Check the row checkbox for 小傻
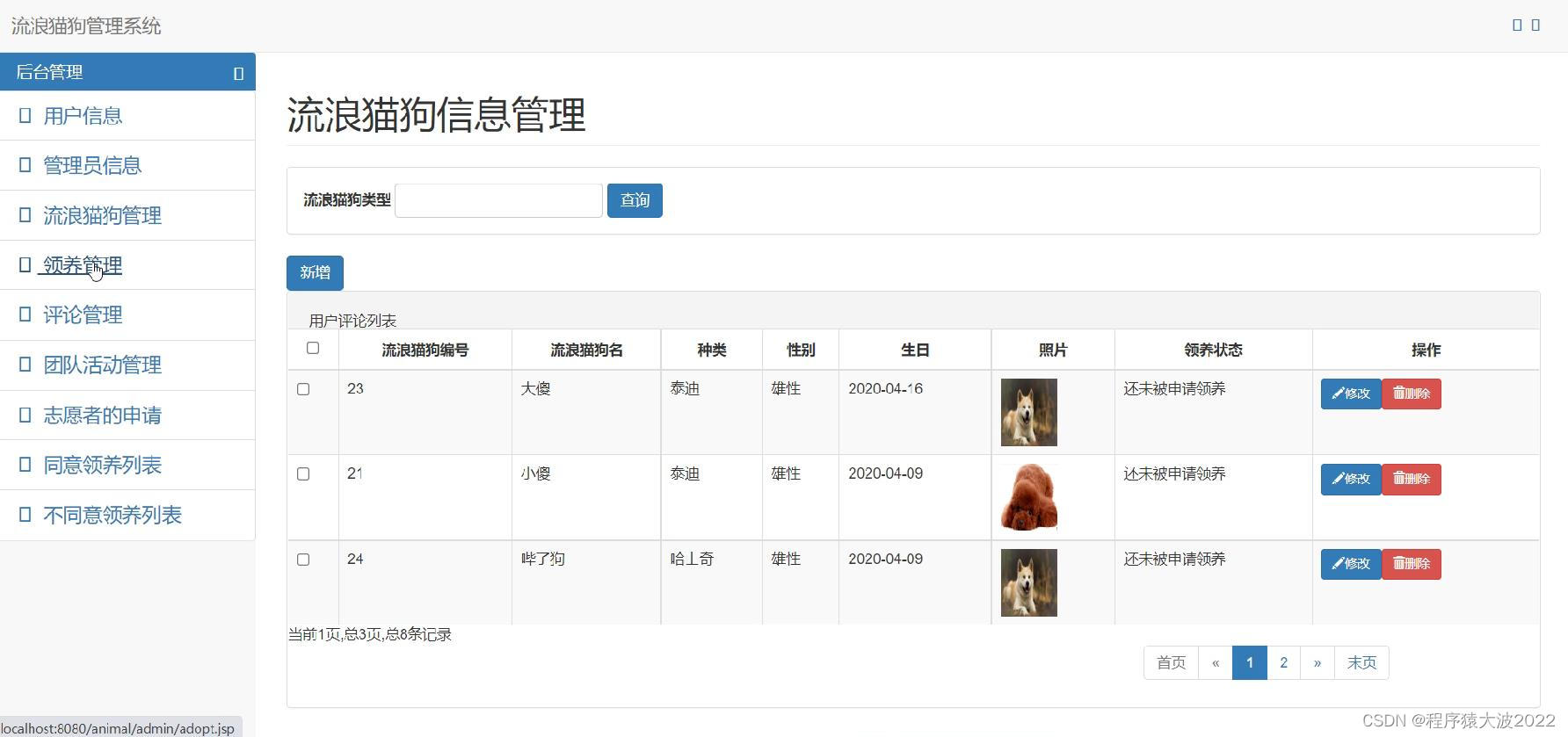This screenshot has width=1568, height=737. click(303, 473)
